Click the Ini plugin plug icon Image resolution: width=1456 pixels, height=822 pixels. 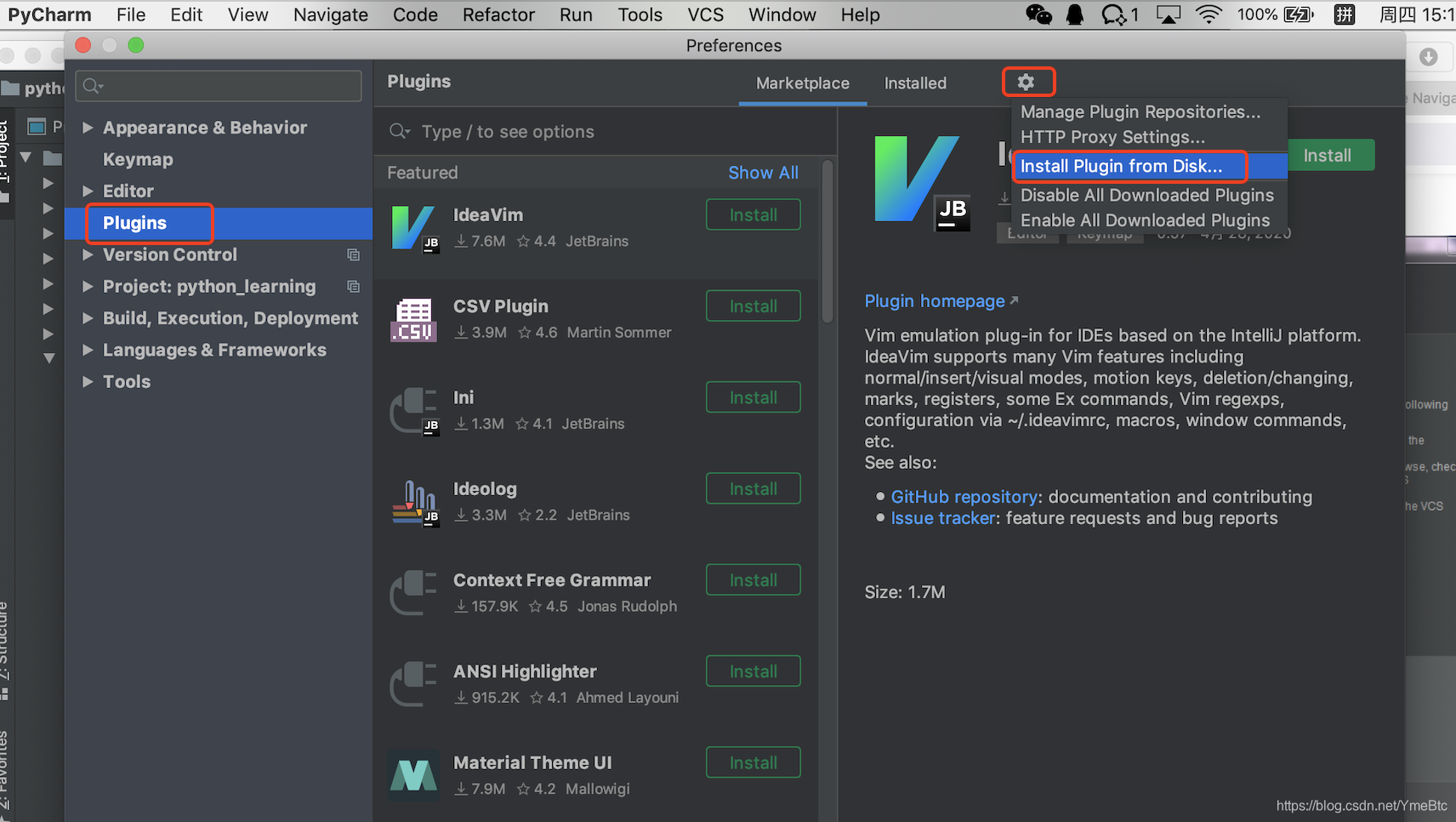pos(414,410)
